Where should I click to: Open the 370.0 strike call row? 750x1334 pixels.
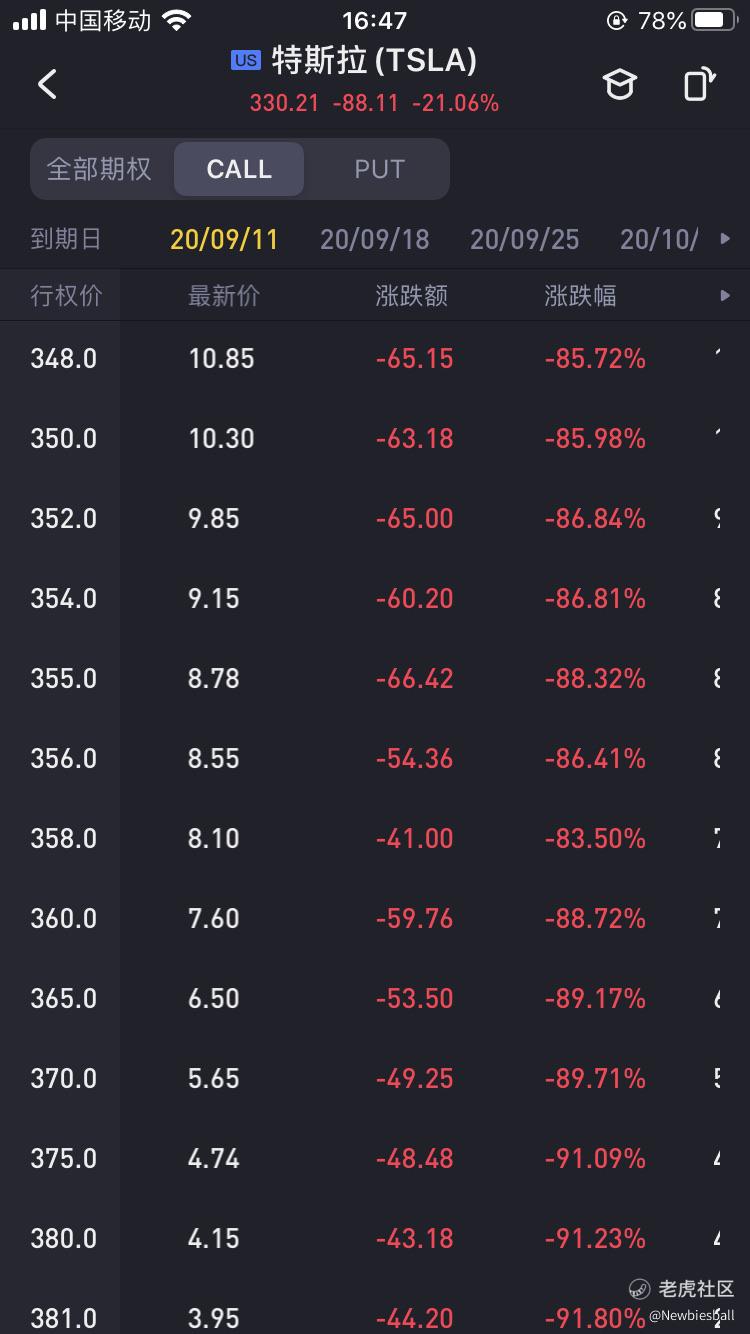click(375, 1078)
